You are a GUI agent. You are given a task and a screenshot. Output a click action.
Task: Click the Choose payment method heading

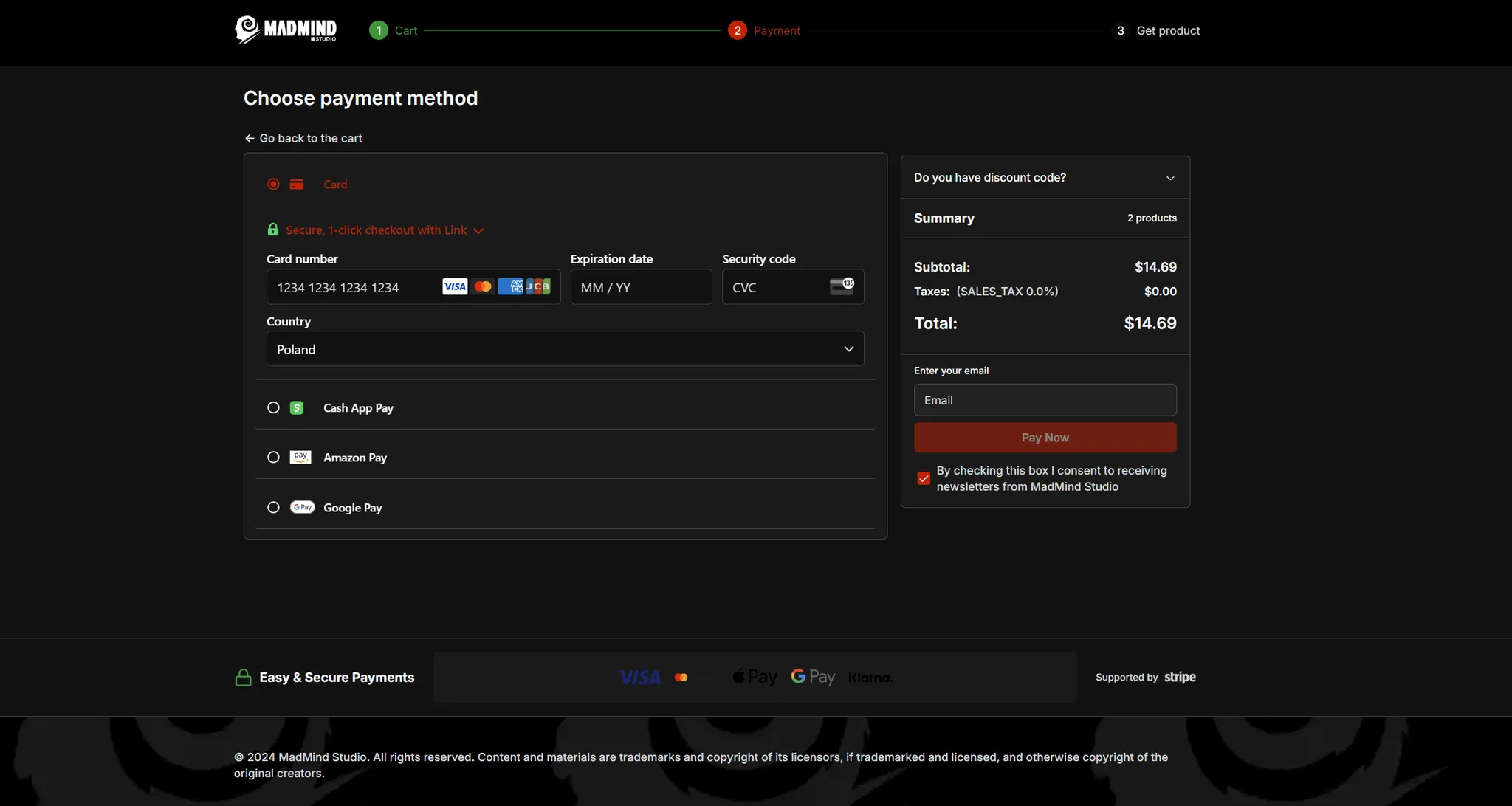(361, 98)
